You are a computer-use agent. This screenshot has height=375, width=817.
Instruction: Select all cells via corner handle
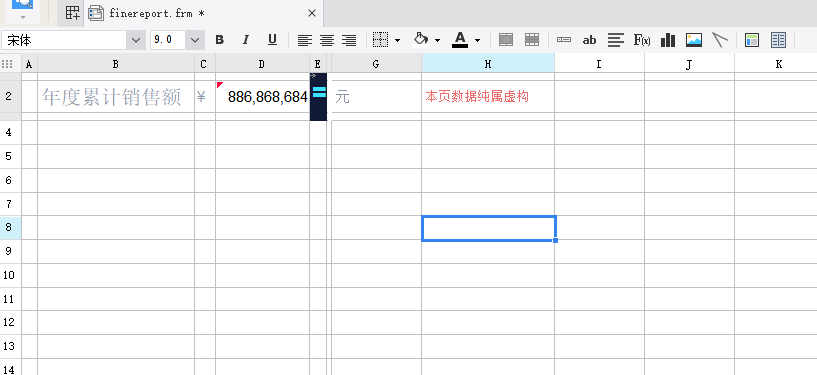coord(7,64)
